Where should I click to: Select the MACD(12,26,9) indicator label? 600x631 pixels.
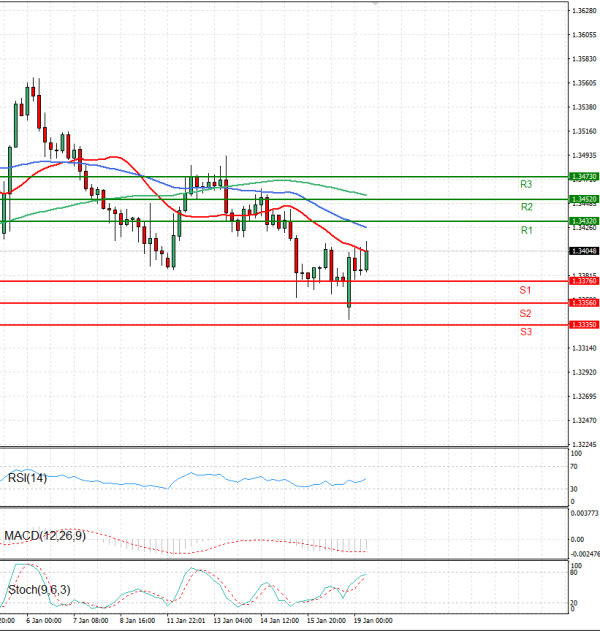pyautogui.click(x=43, y=537)
